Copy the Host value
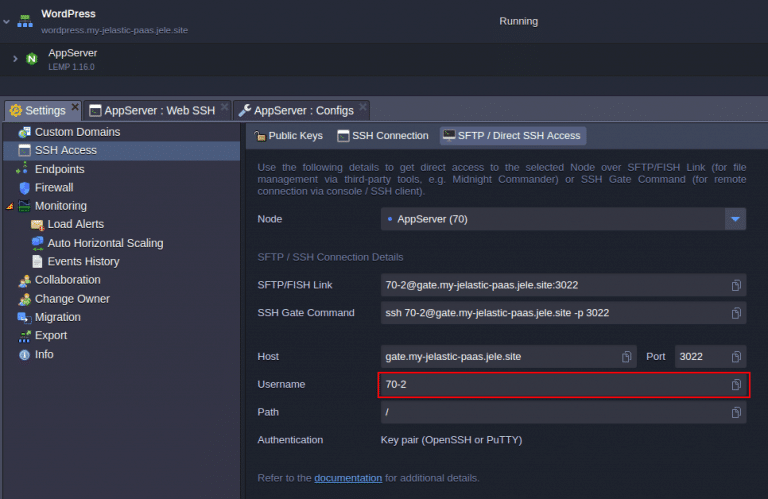The image size is (768, 499). (x=626, y=357)
